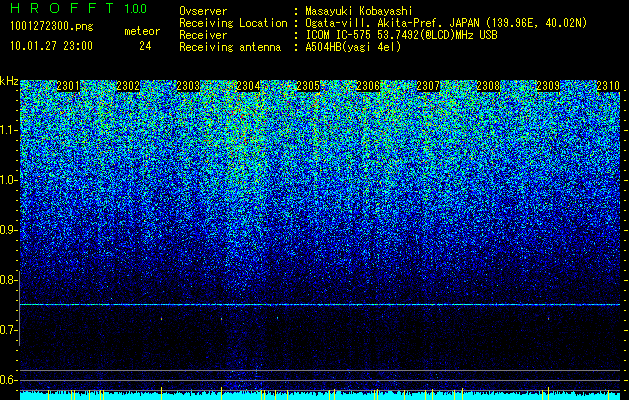
Task: Click the 2305 time marker
Action: pyautogui.click(x=308, y=86)
